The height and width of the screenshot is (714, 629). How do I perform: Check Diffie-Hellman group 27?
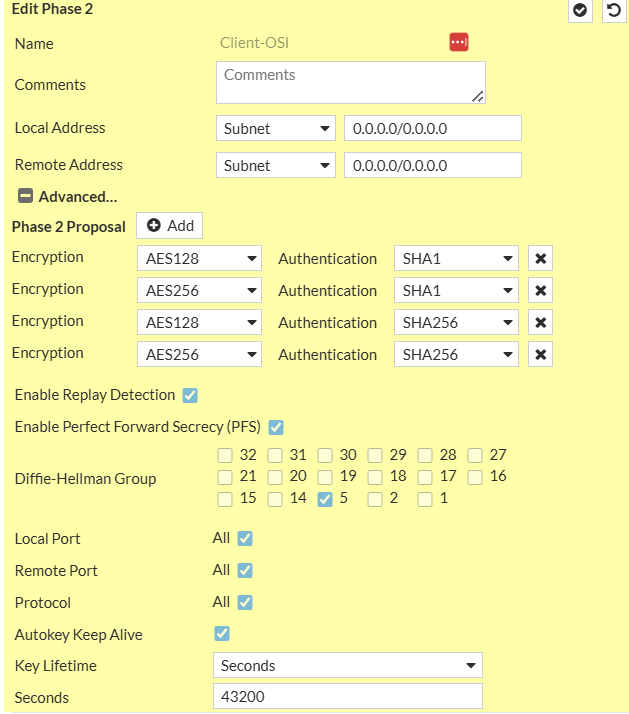pos(475,455)
